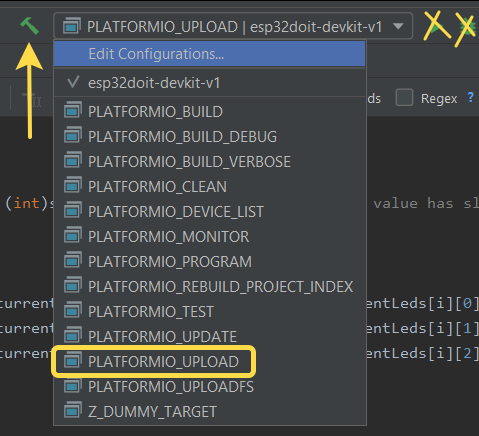The image size is (479, 436).
Task: Select PLATFORMIO_UPDATE target
Action: pyautogui.click(x=209, y=336)
